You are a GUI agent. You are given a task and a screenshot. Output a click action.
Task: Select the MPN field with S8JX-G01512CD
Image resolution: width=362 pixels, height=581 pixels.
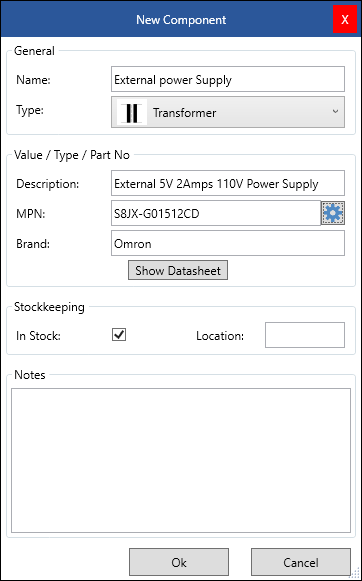[x=216, y=213]
